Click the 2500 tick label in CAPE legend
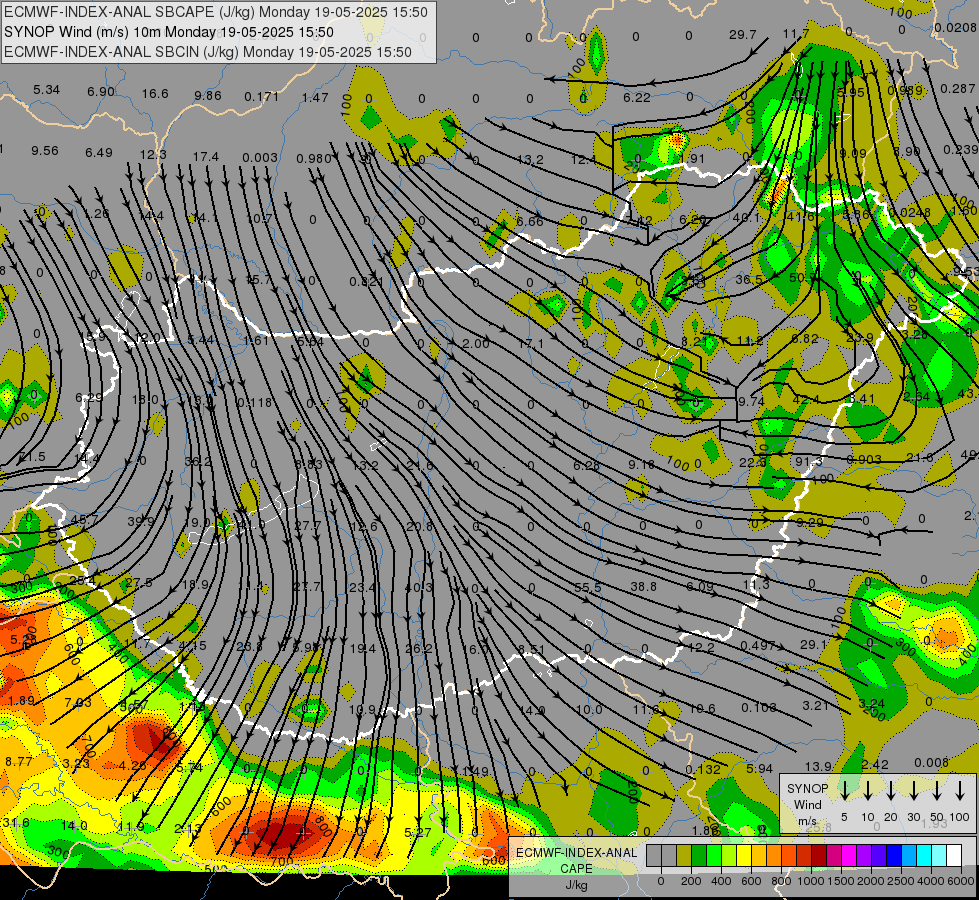Screen dimensions: 979x900 point(901,881)
